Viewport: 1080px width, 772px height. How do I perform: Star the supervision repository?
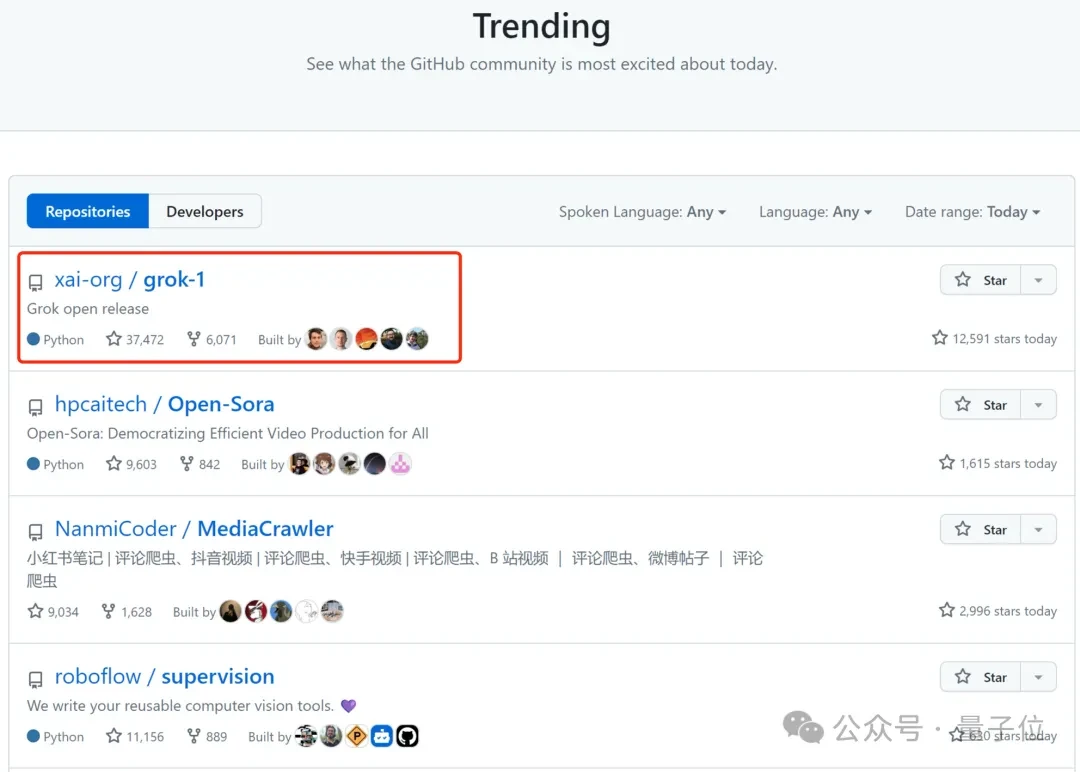(980, 678)
